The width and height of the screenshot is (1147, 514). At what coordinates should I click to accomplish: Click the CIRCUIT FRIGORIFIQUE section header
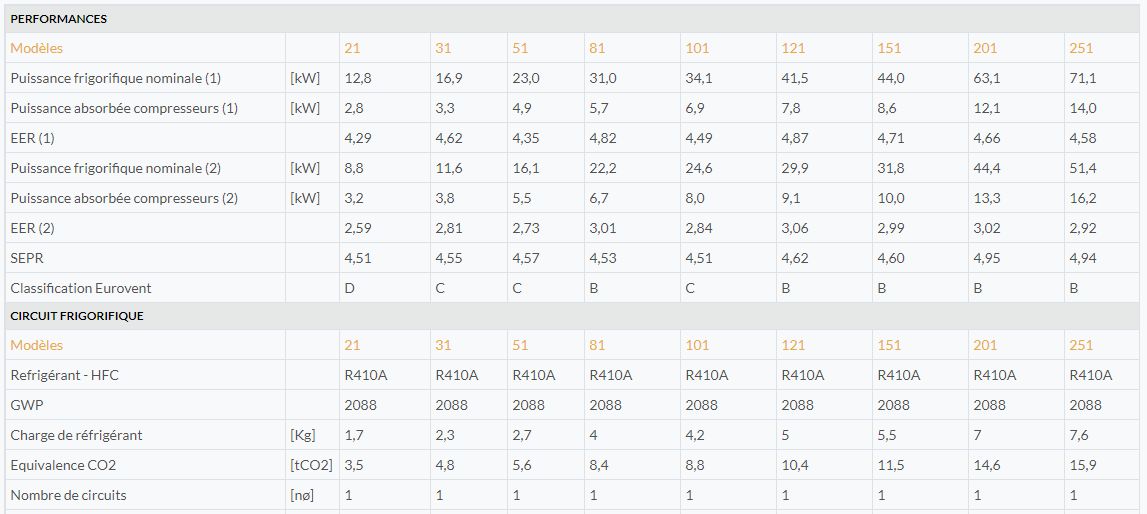[77, 316]
